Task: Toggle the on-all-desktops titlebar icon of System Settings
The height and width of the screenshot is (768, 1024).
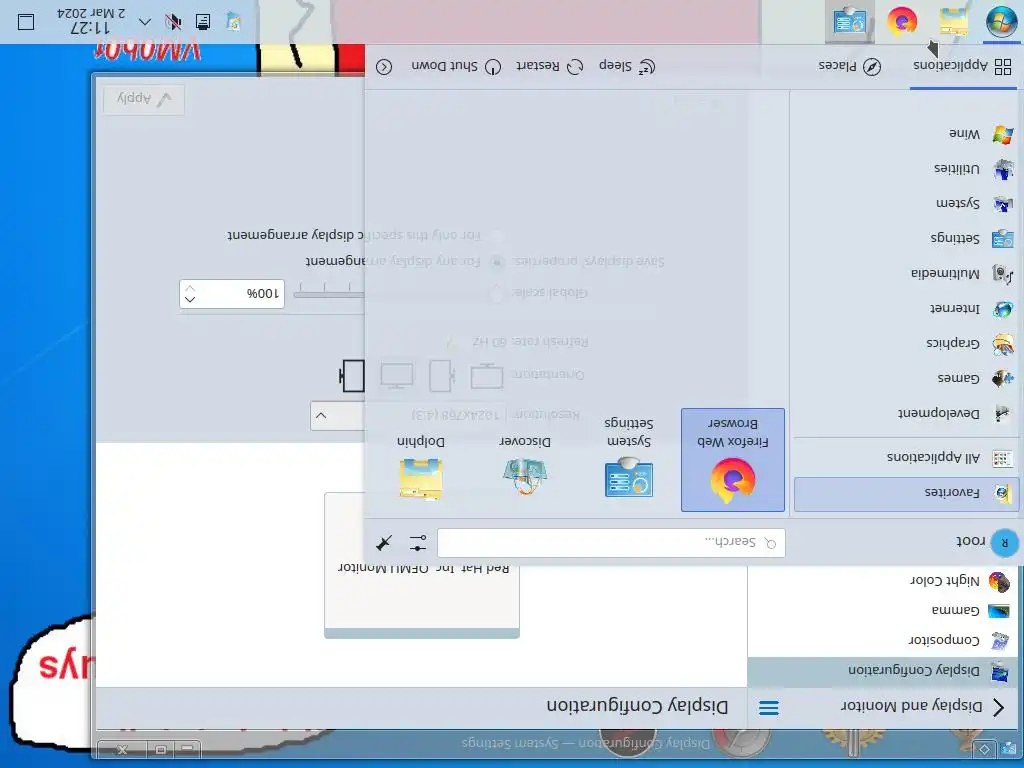Action: (x=984, y=748)
